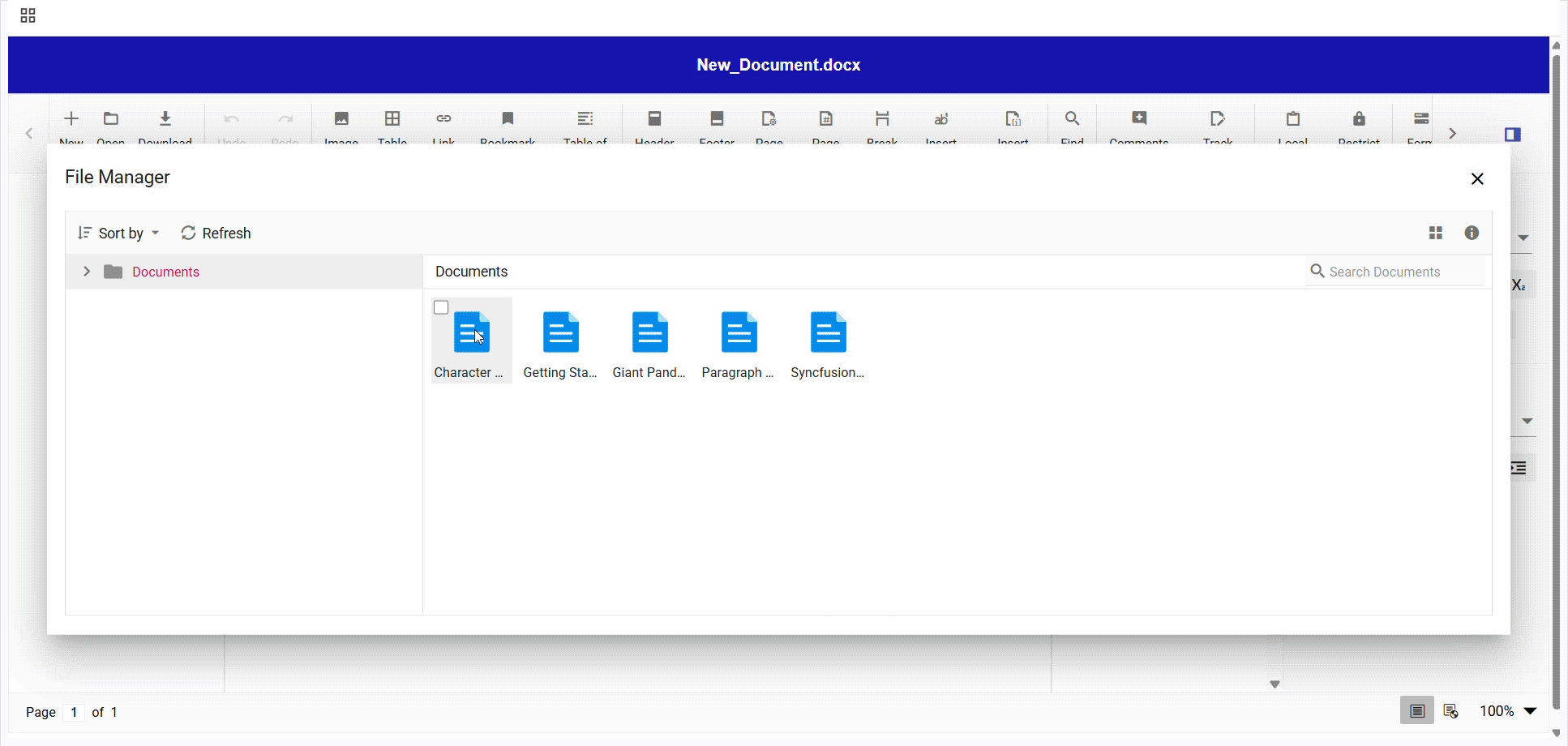The height and width of the screenshot is (746, 1568).
Task: Insert a Table from the toolbar
Action: 392,126
